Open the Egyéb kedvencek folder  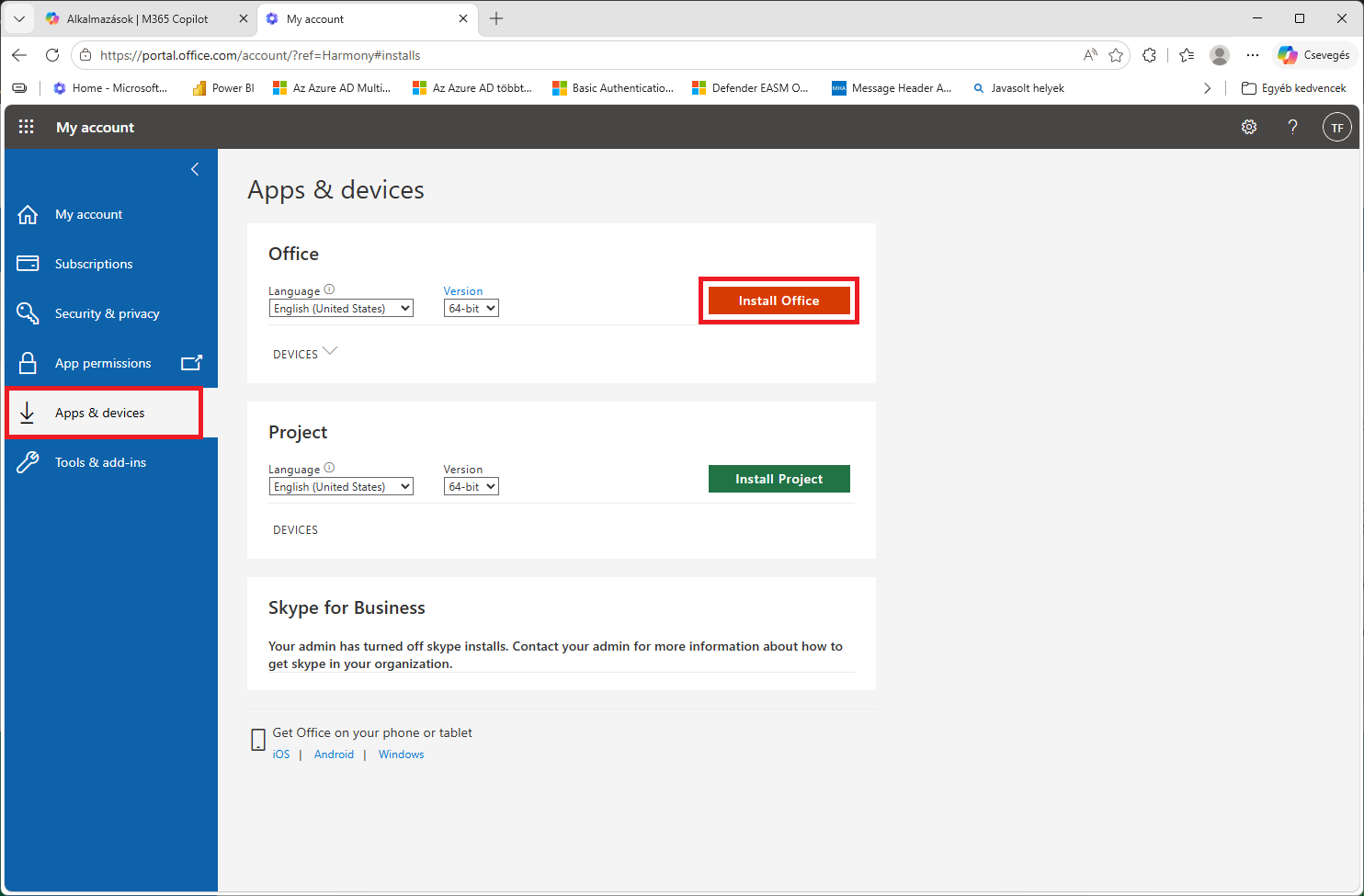pyautogui.click(x=1294, y=88)
